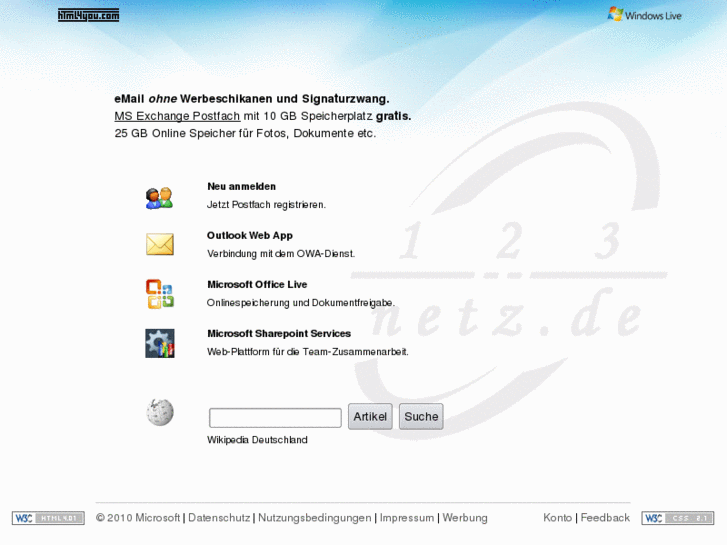This screenshot has width=727, height=545.
Task: Open the Feedback footer link
Action: 606,518
